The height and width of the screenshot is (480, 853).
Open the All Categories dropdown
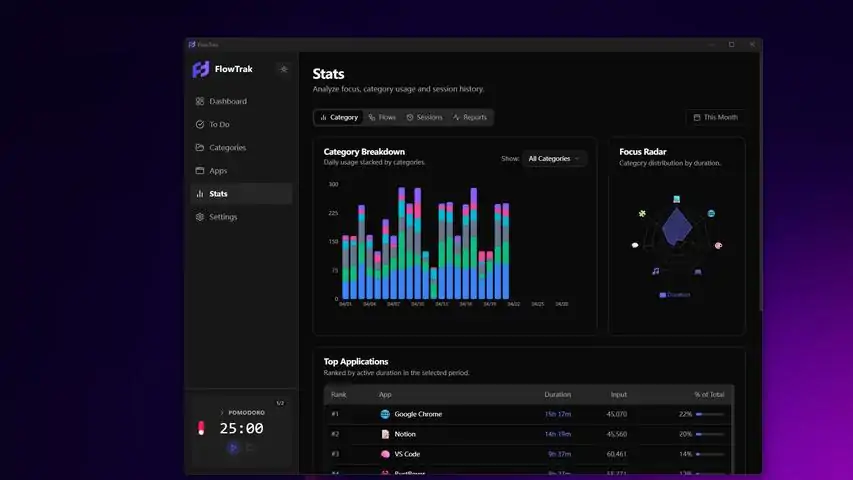point(554,159)
